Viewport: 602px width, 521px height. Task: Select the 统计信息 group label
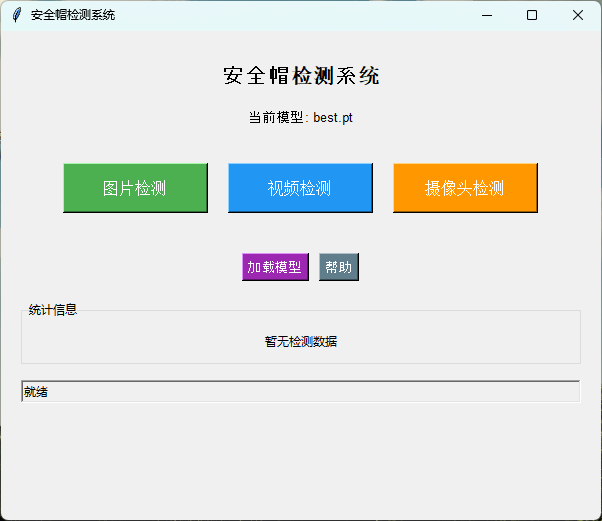pos(53,310)
